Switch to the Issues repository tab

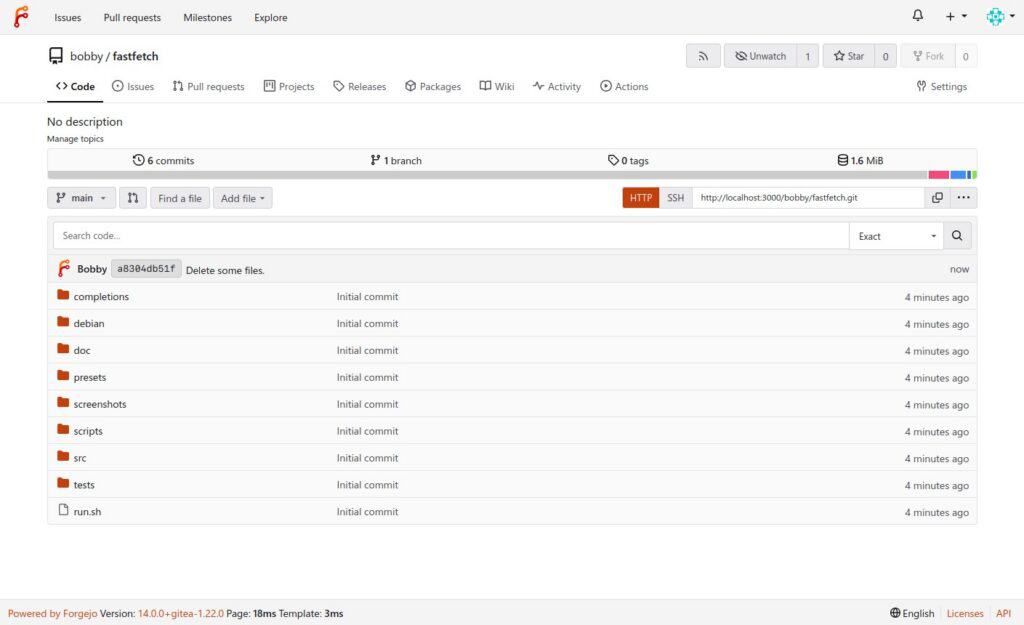pyautogui.click(x=133, y=86)
